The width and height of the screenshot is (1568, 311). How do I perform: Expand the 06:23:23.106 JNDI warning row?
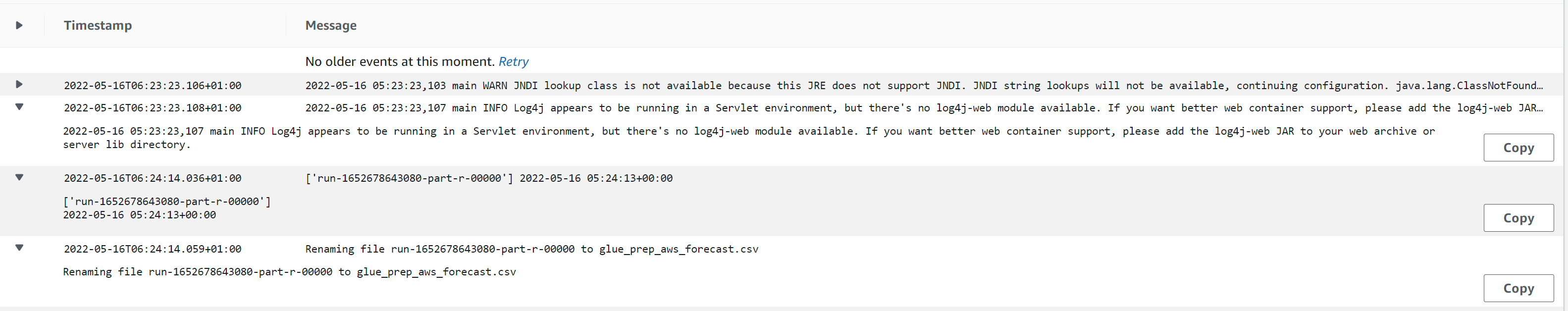click(x=19, y=85)
